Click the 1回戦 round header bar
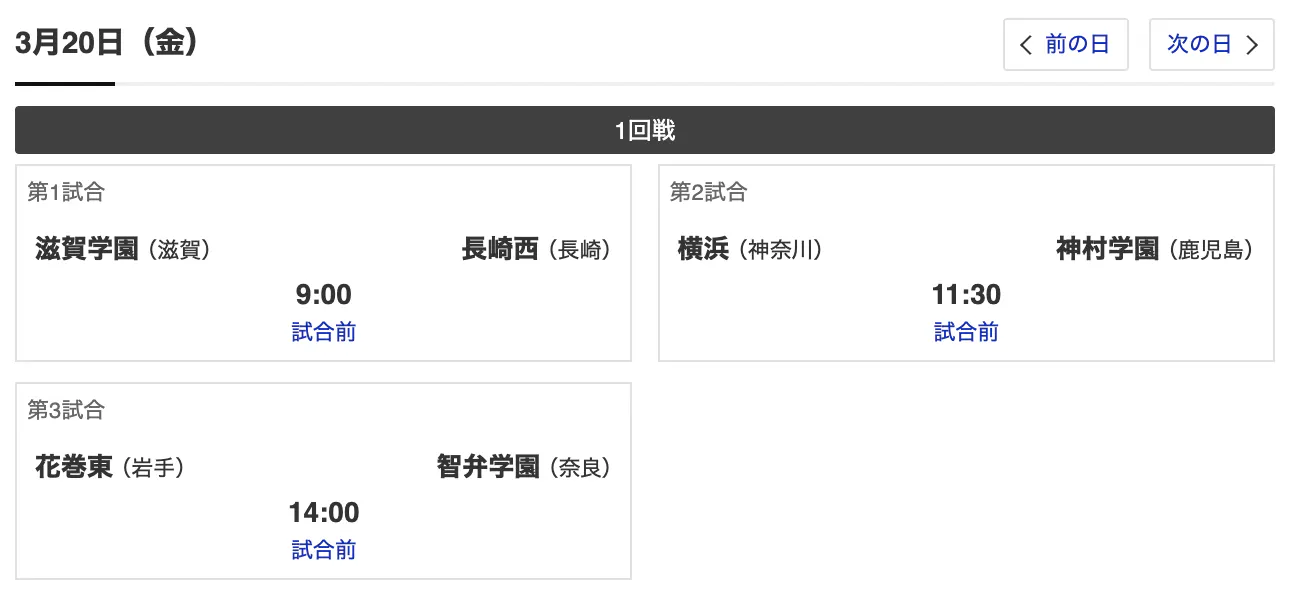The image size is (1294, 600). point(645,130)
